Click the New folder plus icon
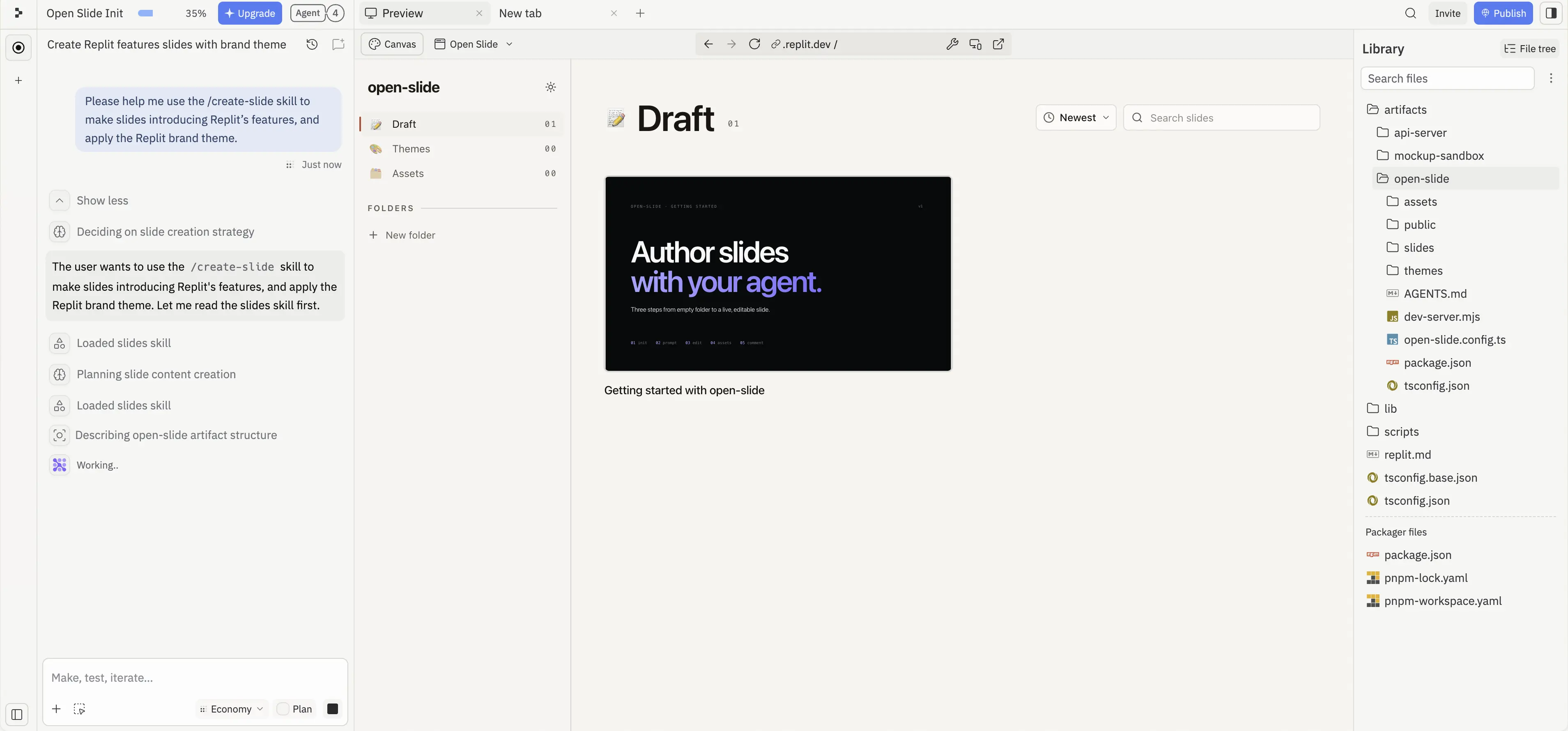 (x=373, y=235)
